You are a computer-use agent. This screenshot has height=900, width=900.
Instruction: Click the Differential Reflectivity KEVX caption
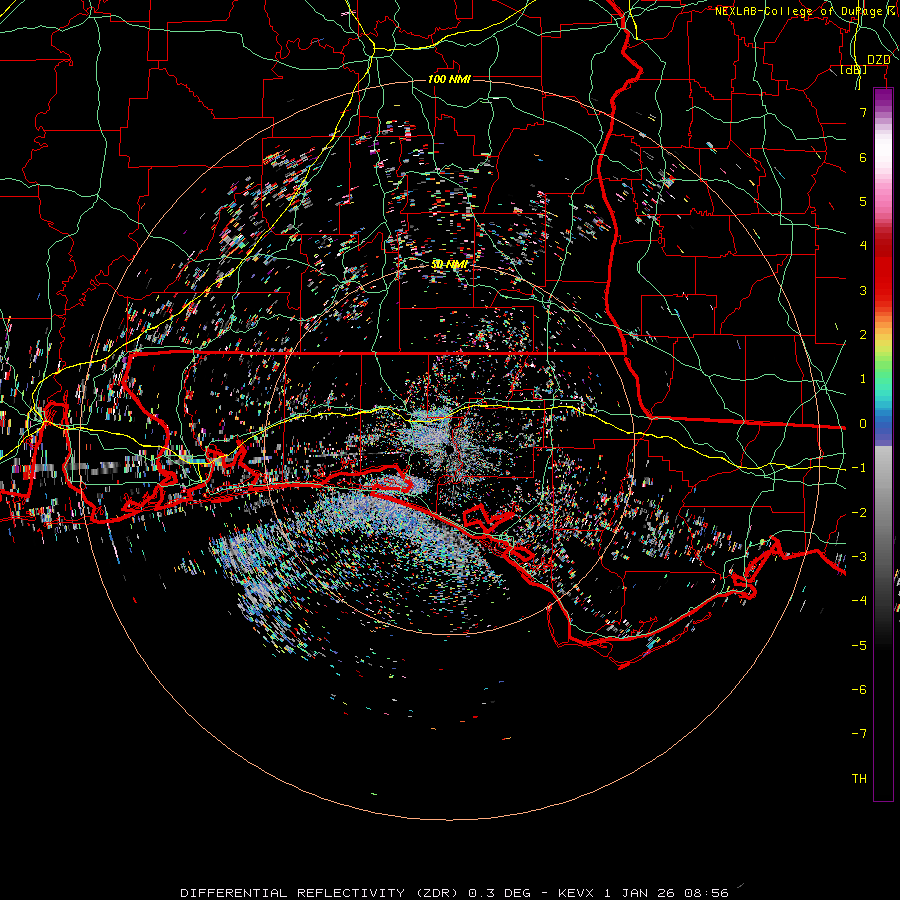click(454, 893)
